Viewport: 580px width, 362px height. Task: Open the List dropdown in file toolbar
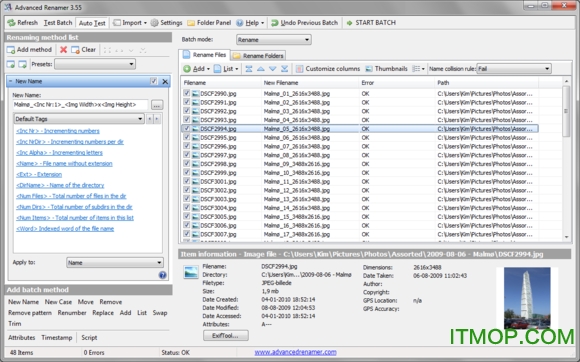pyautogui.click(x=226, y=69)
